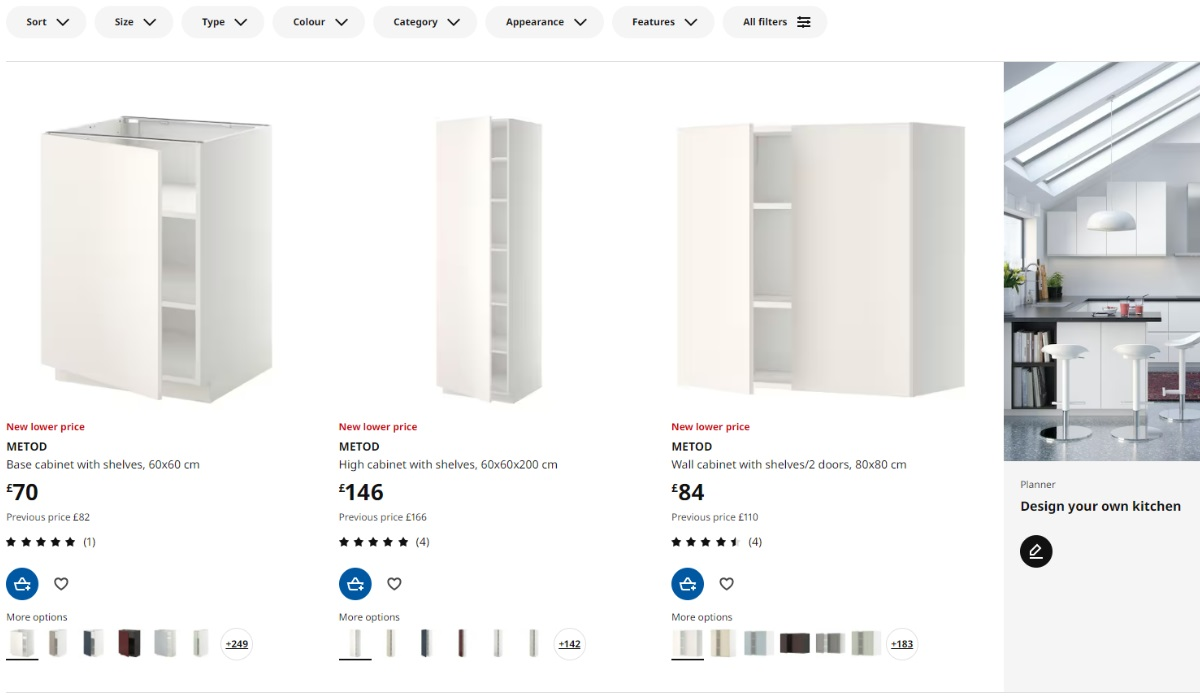View 142 more high cabinet options
This screenshot has width=1200, height=700.
tap(569, 644)
